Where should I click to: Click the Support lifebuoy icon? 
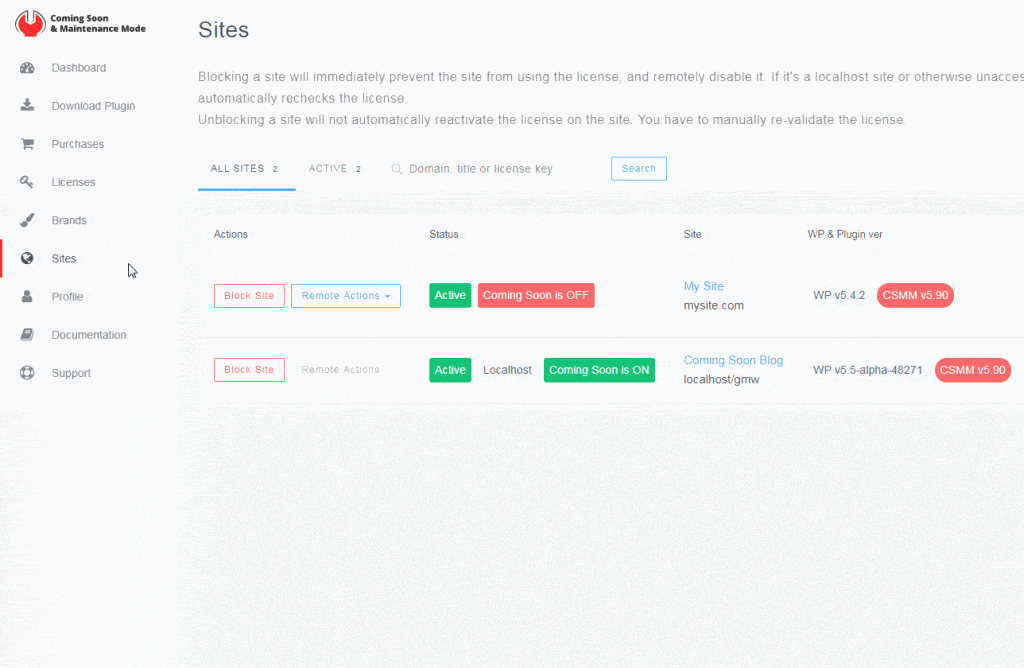tap(28, 373)
